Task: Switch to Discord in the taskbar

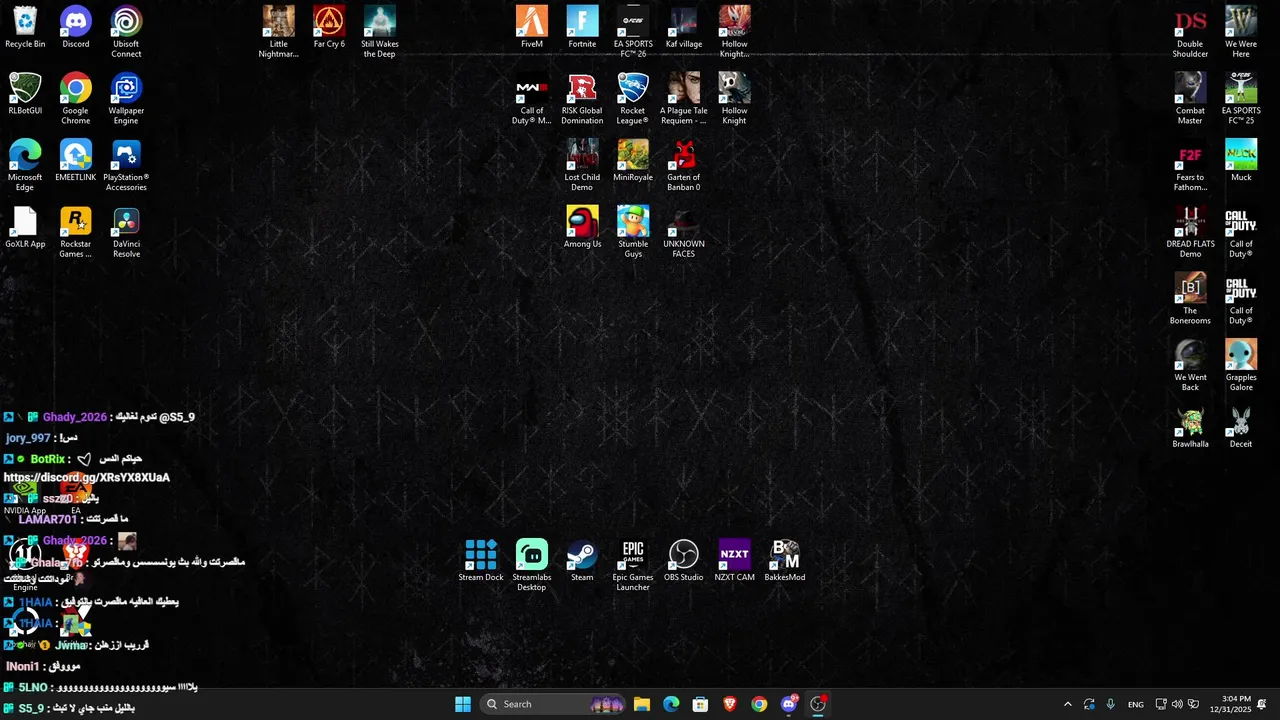Action: (x=789, y=704)
